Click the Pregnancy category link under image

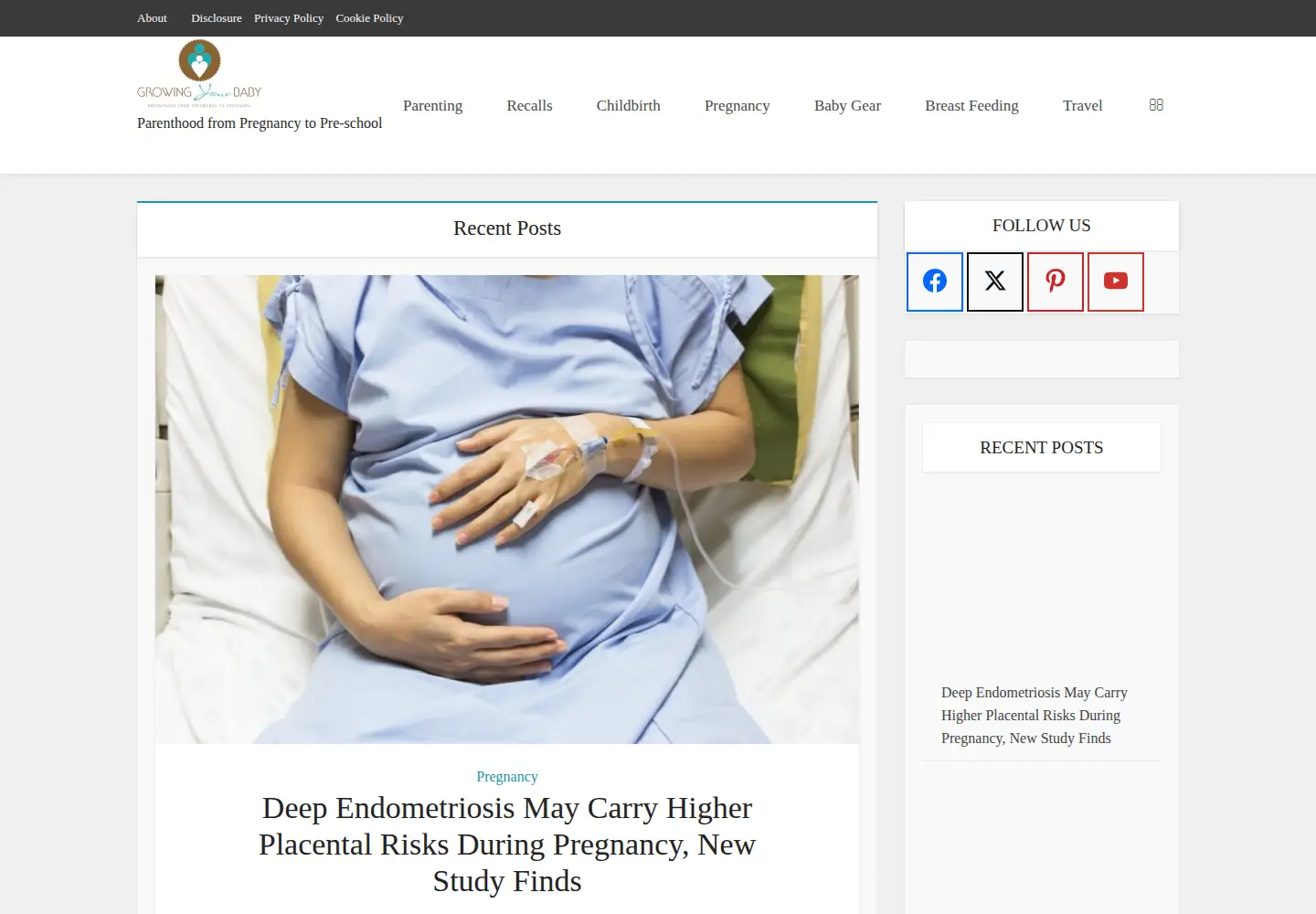(x=507, y=777)
